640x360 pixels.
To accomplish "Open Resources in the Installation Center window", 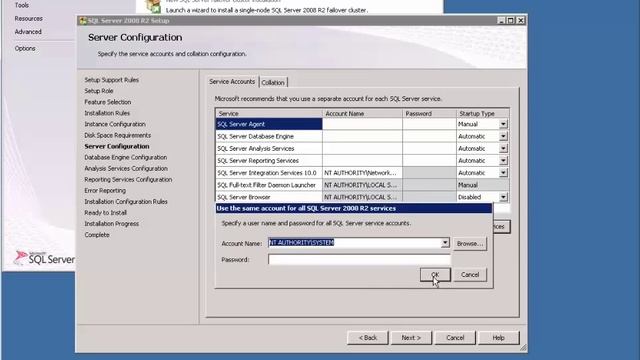I will (29, 18).
